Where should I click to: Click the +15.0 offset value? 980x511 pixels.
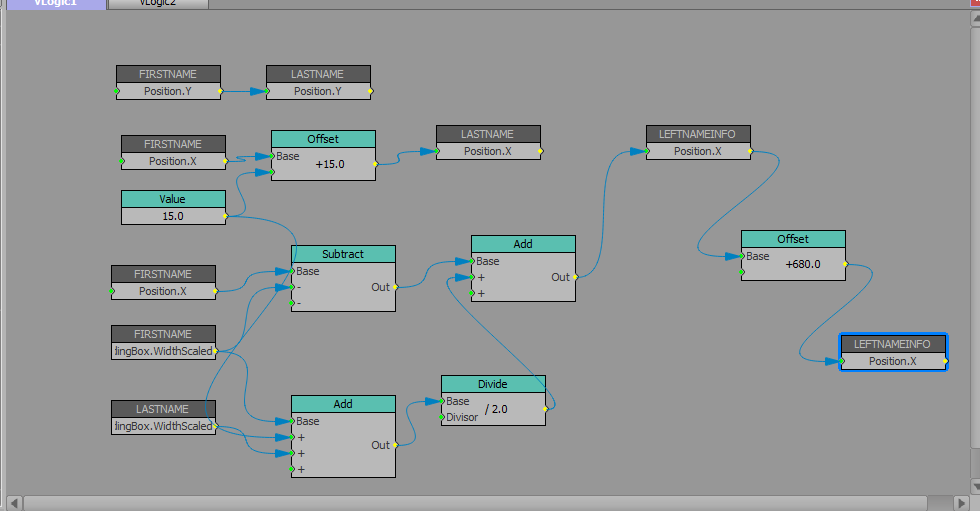click(x=330, y=164)
